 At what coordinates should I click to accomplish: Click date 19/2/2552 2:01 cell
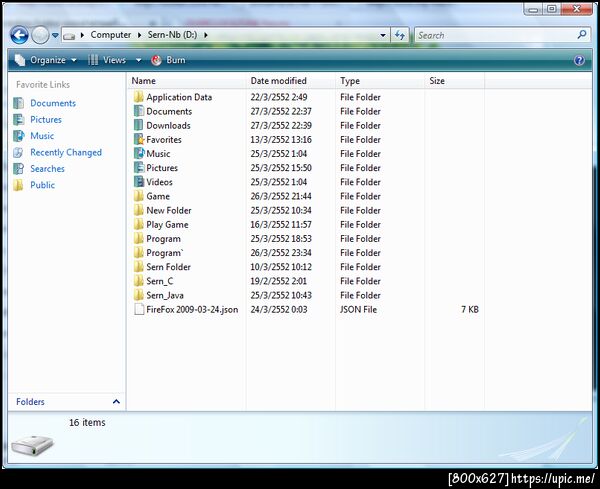tap(279, 281)
